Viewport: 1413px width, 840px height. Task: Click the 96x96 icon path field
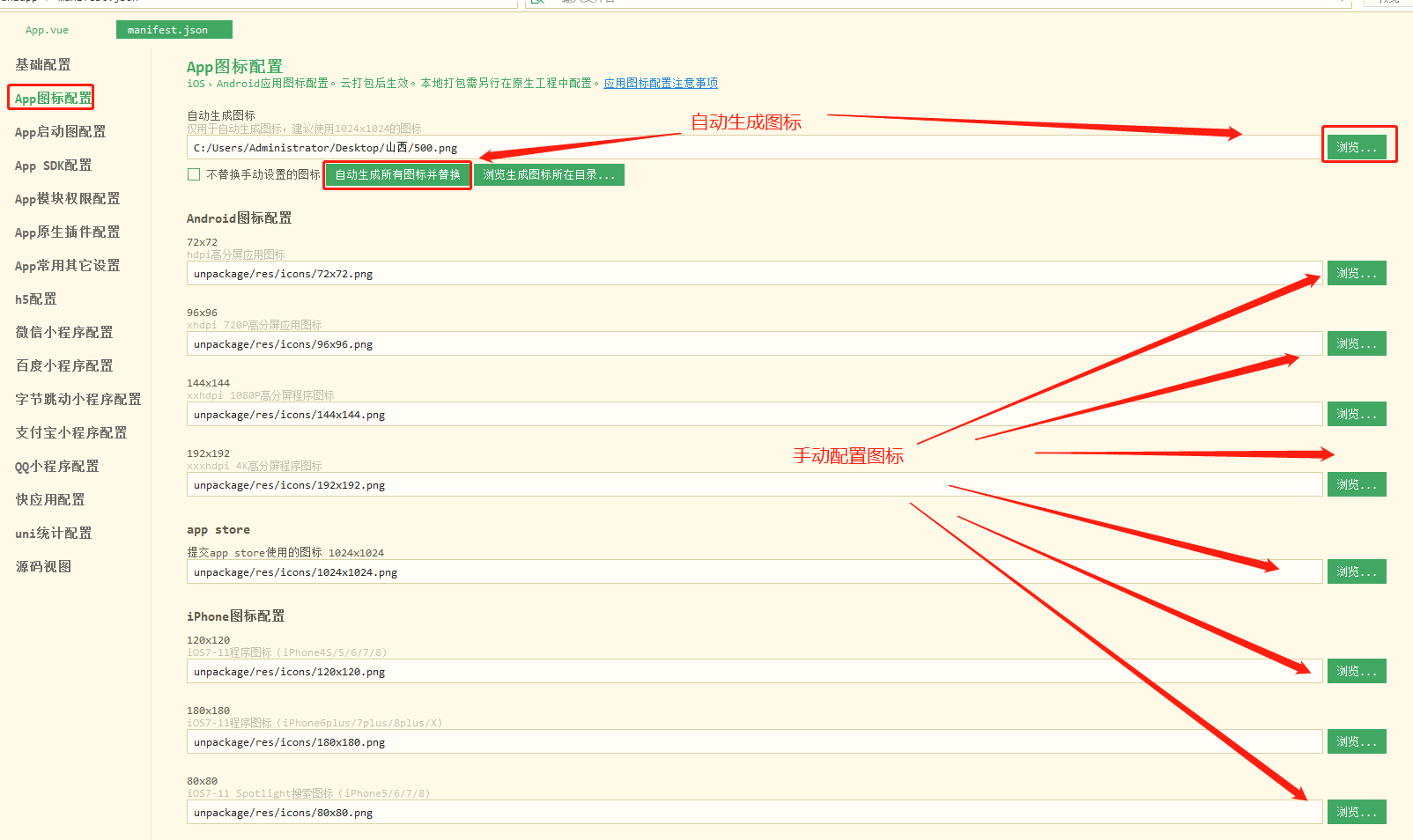coord(749,344)
